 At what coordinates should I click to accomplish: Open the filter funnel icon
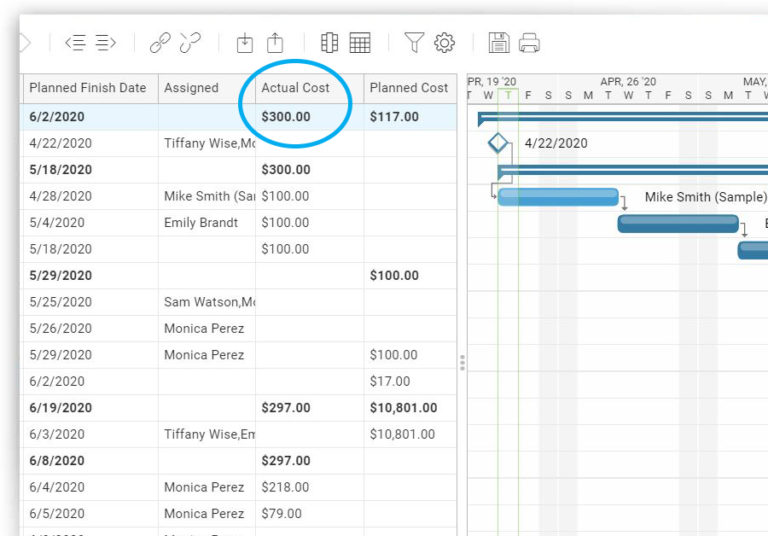pyautogui.click(x=414, y=43)
